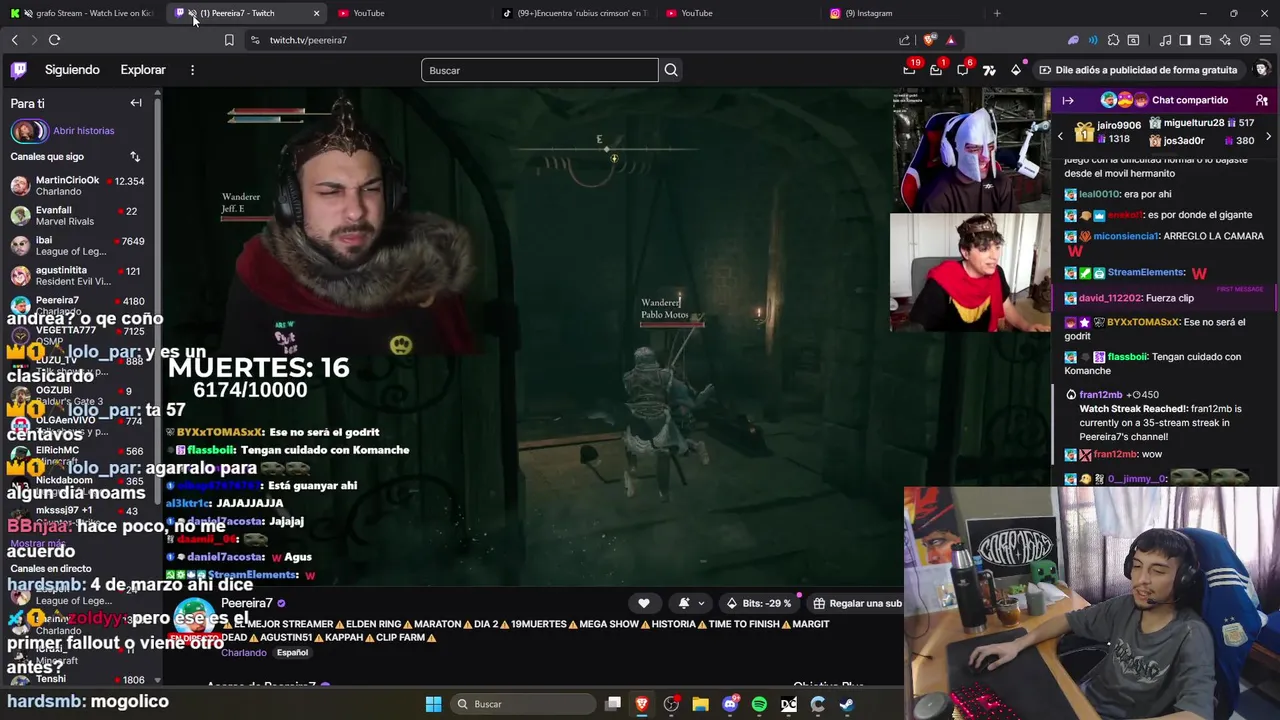Open the browser extensions puzzle icon

click(1113, 40)
